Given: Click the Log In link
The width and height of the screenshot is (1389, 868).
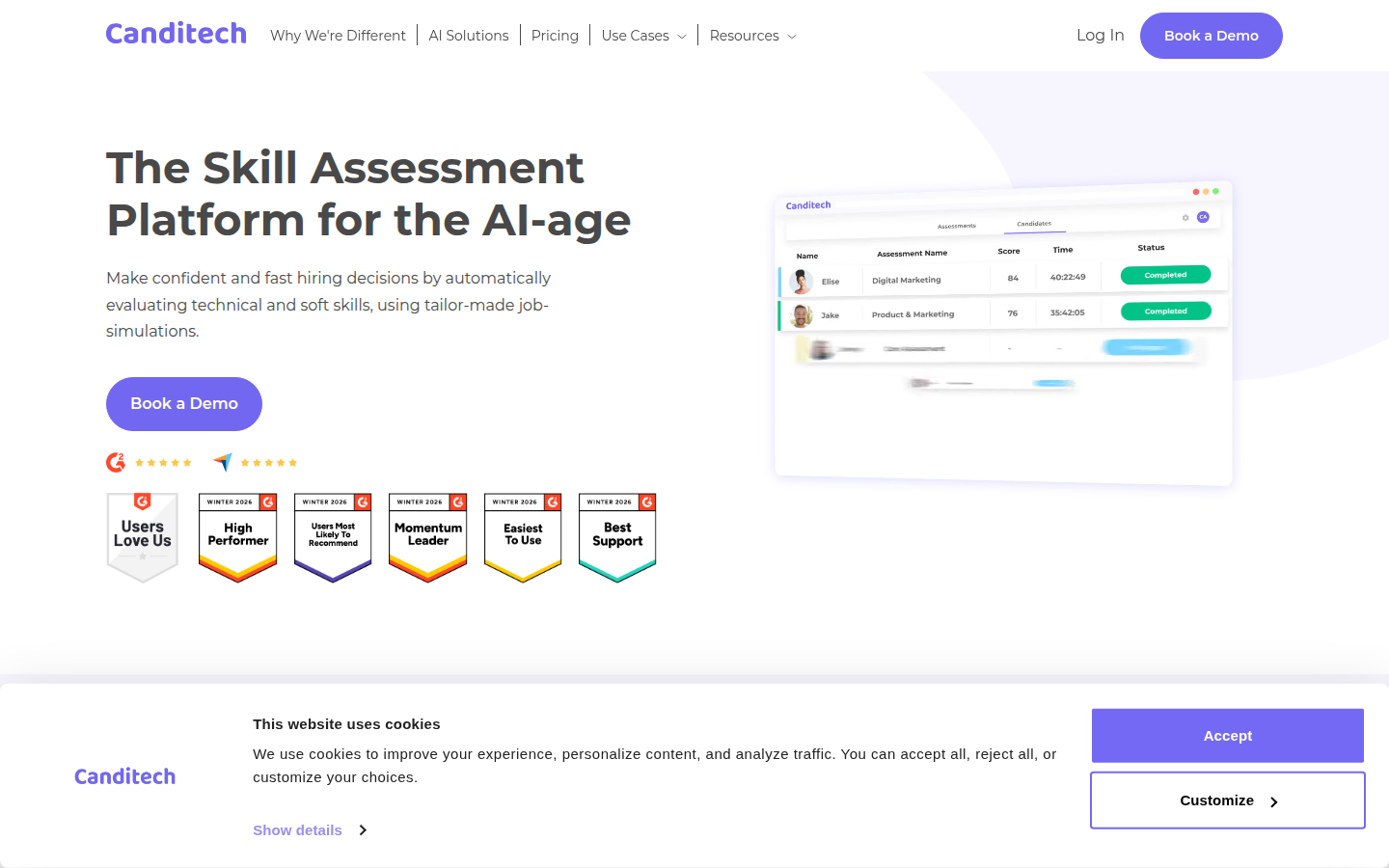Looking at the screenshot, I should (1100, 36).
